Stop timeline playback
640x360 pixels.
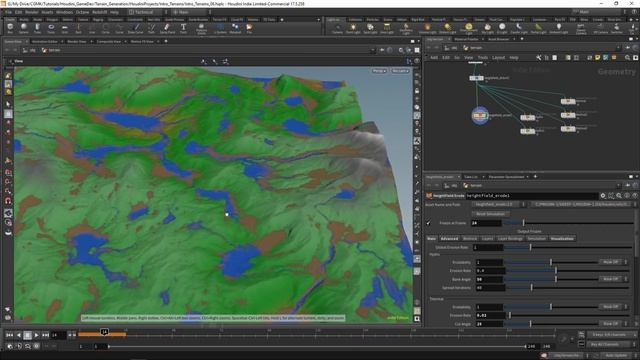point(27,335)
